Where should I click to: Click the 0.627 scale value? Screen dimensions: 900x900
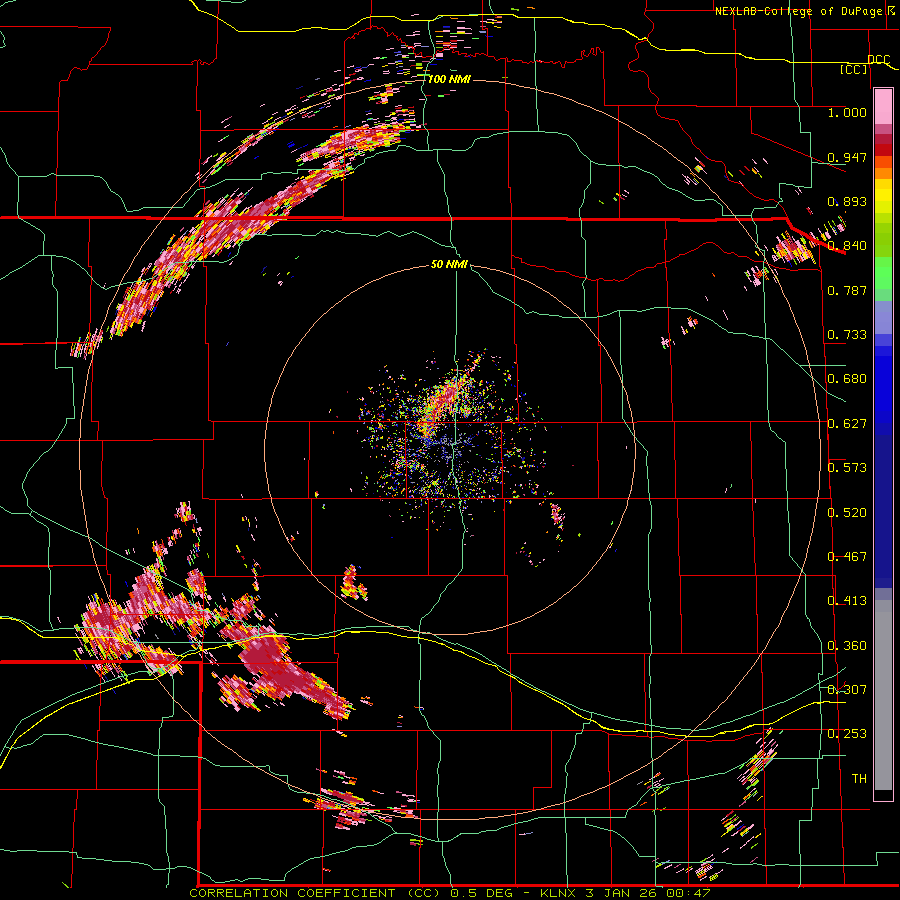847,424
